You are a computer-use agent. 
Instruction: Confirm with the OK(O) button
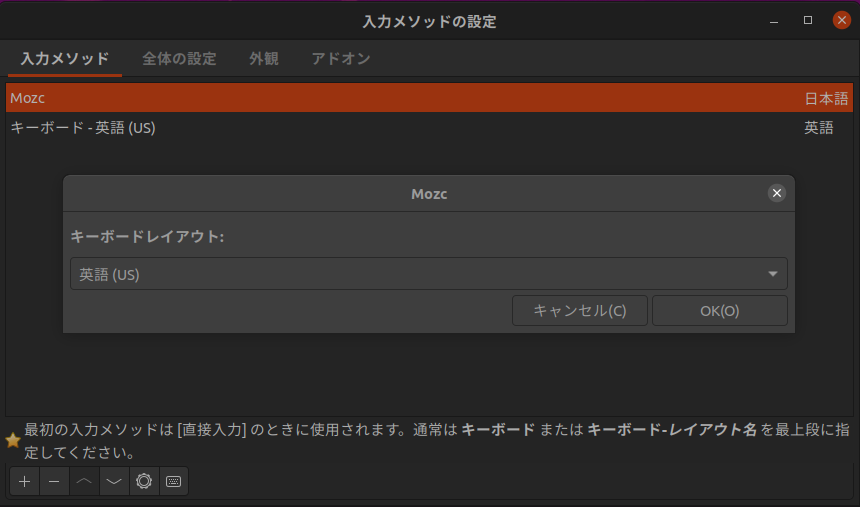pyautogui.click(x=720, y=311)
